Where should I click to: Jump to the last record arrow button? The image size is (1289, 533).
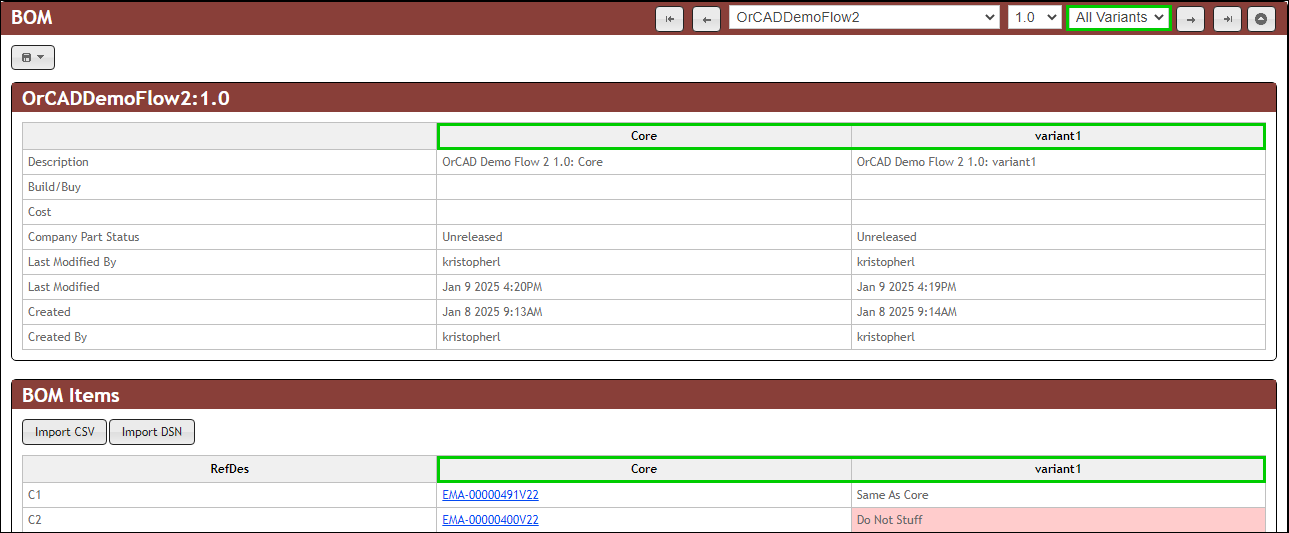point(1227,19)
